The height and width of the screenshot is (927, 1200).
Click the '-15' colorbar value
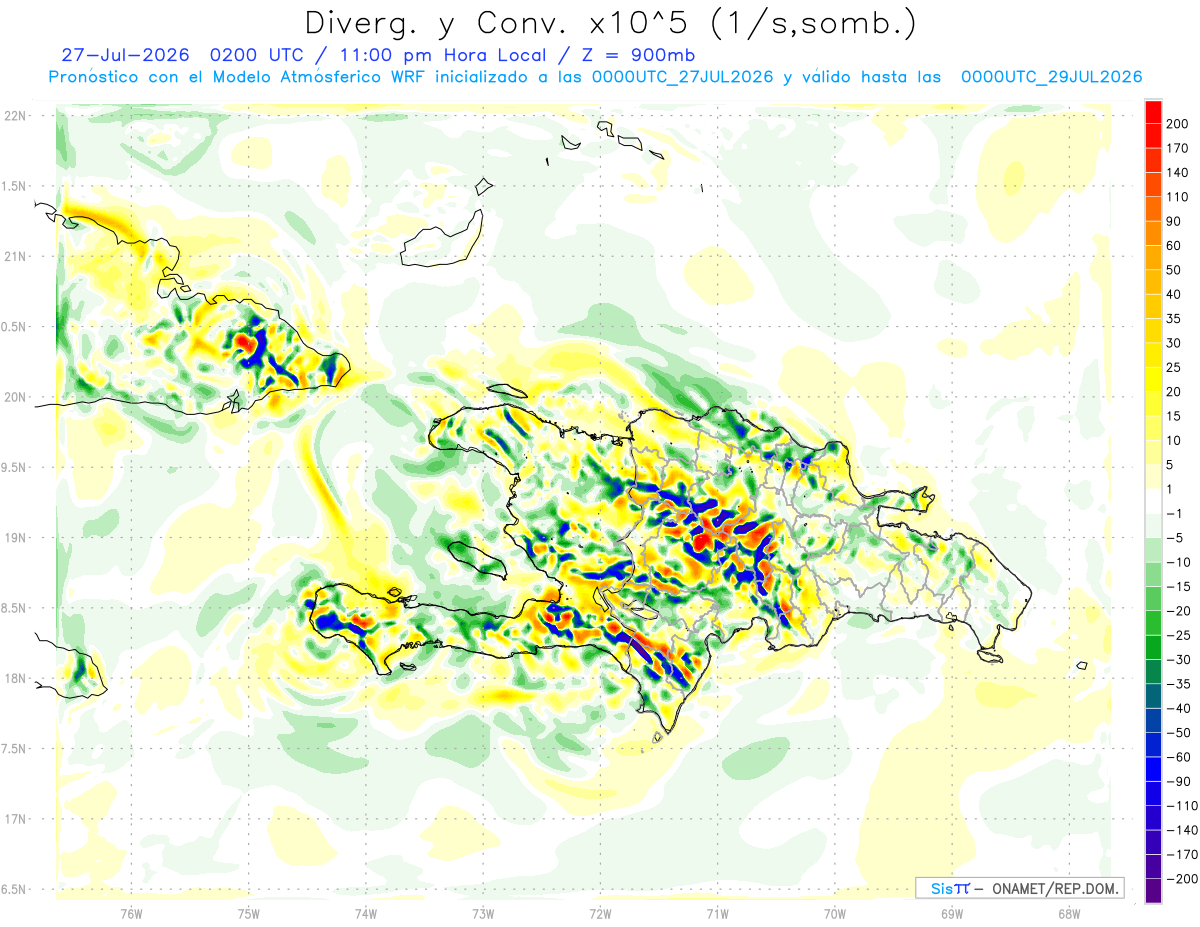click(1178, 586)
